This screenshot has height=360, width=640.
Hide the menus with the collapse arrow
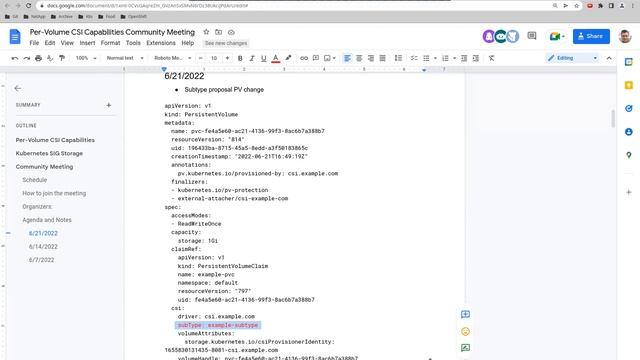pyautogui.click(x=609, y=58)
